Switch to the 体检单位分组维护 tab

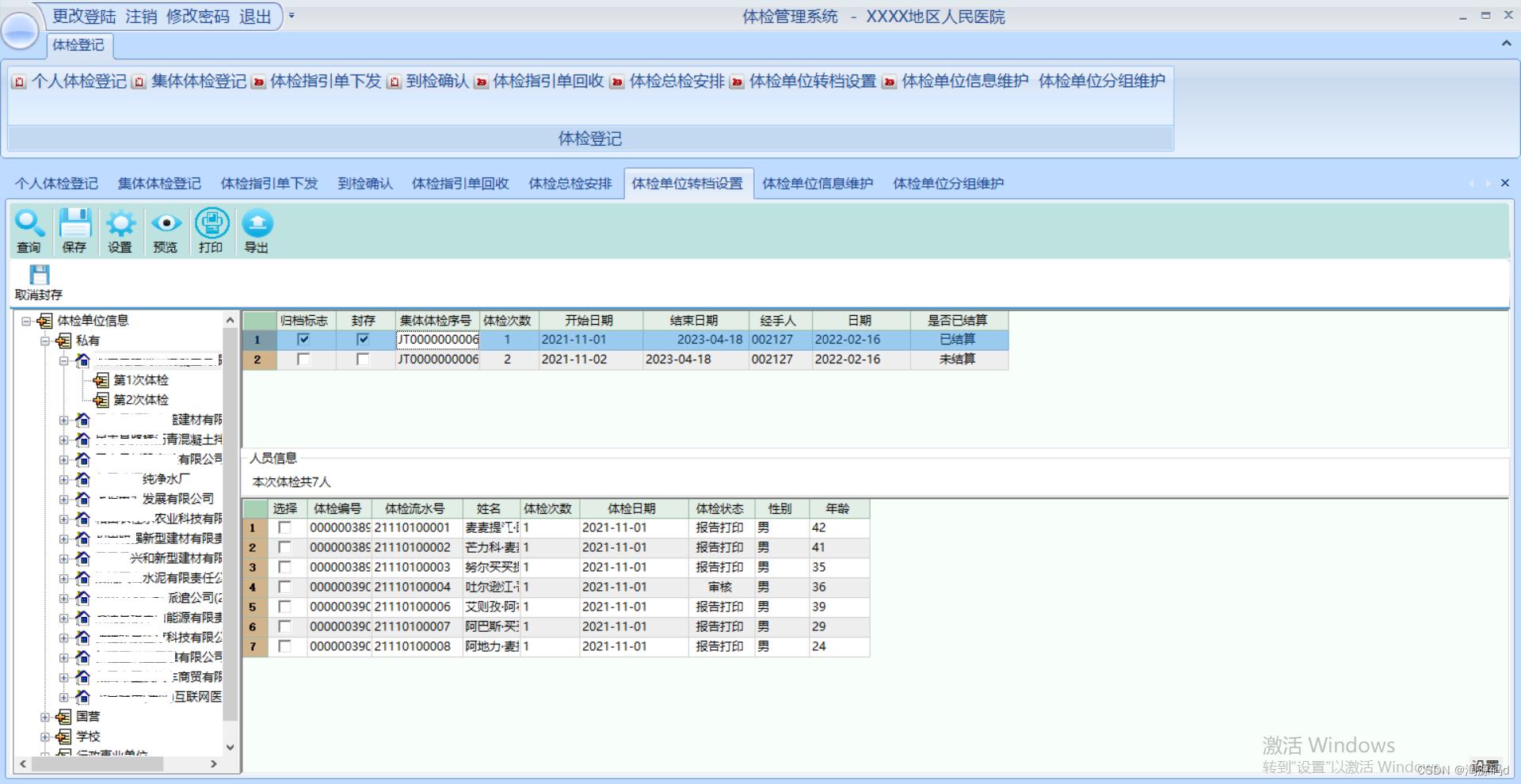pyautogui.click(x=948, y=184)
